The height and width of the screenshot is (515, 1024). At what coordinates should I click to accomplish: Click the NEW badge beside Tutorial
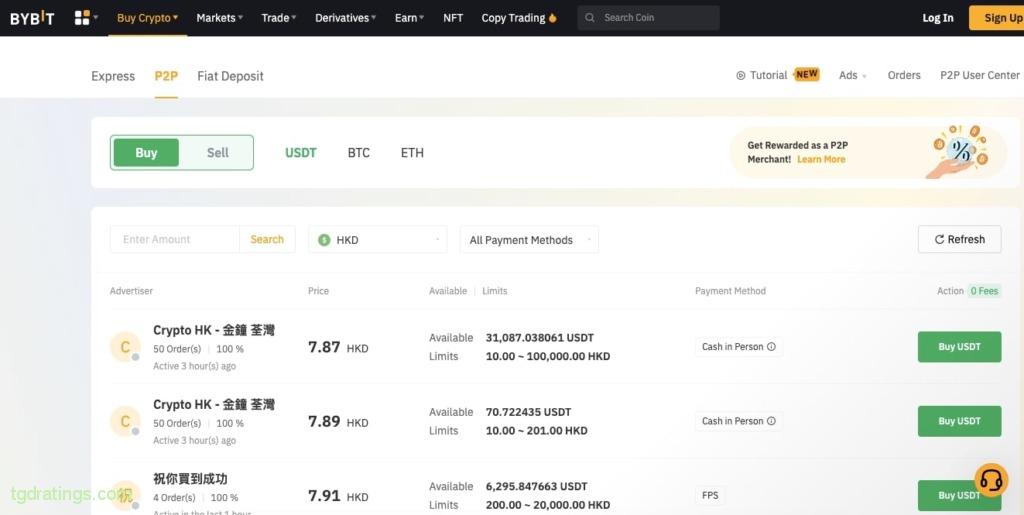[x=807, y=74]
